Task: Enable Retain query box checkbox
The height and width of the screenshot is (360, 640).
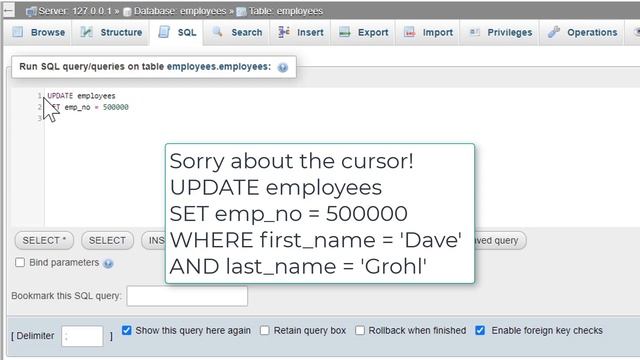Action: pos(264,330)
